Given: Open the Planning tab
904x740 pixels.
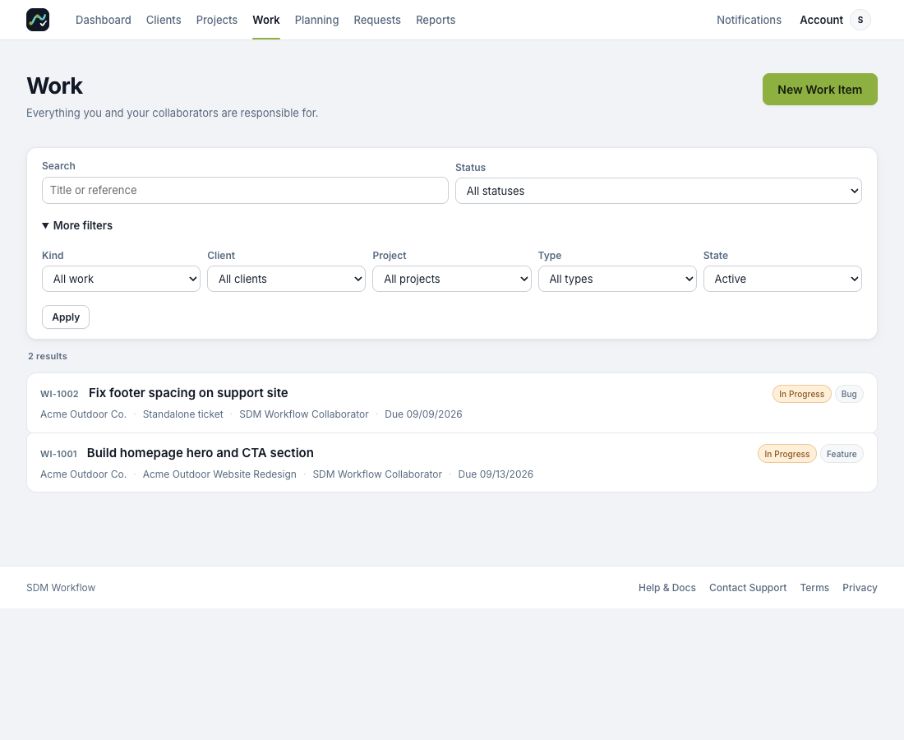Looking at the screenshot, I should tap(317, 20).
